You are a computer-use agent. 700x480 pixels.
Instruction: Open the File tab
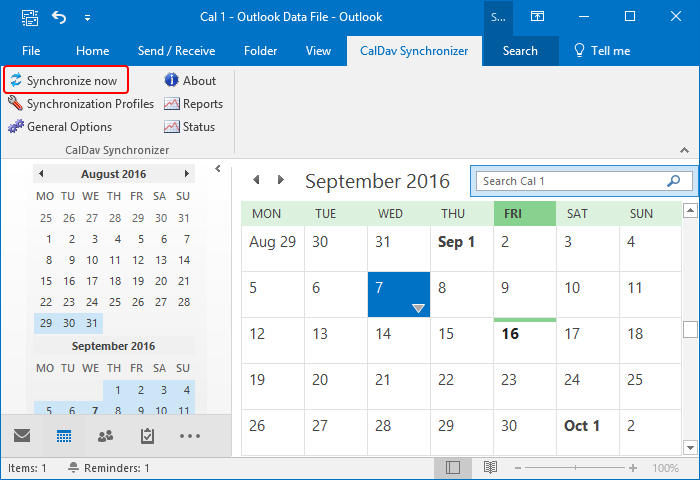click(31, 51)
